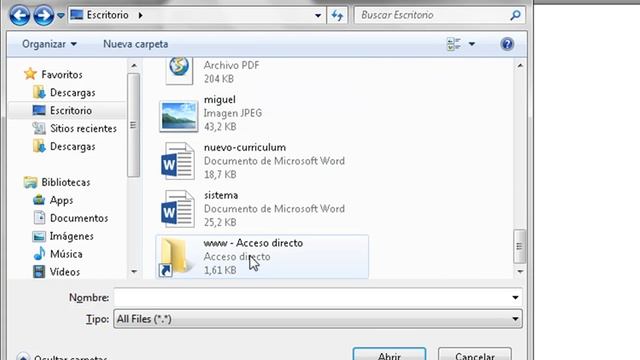Open the Nombre field dropdown arrow
This screenshot has width=640, height=360.
coord(515,298)
